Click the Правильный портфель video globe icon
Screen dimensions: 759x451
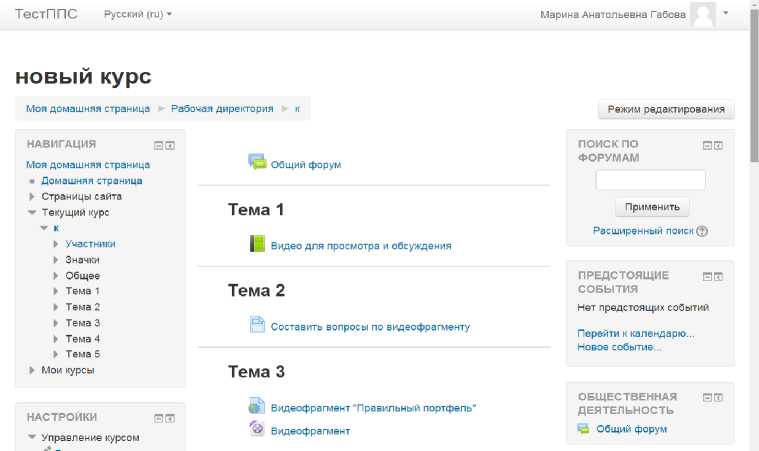257,406
